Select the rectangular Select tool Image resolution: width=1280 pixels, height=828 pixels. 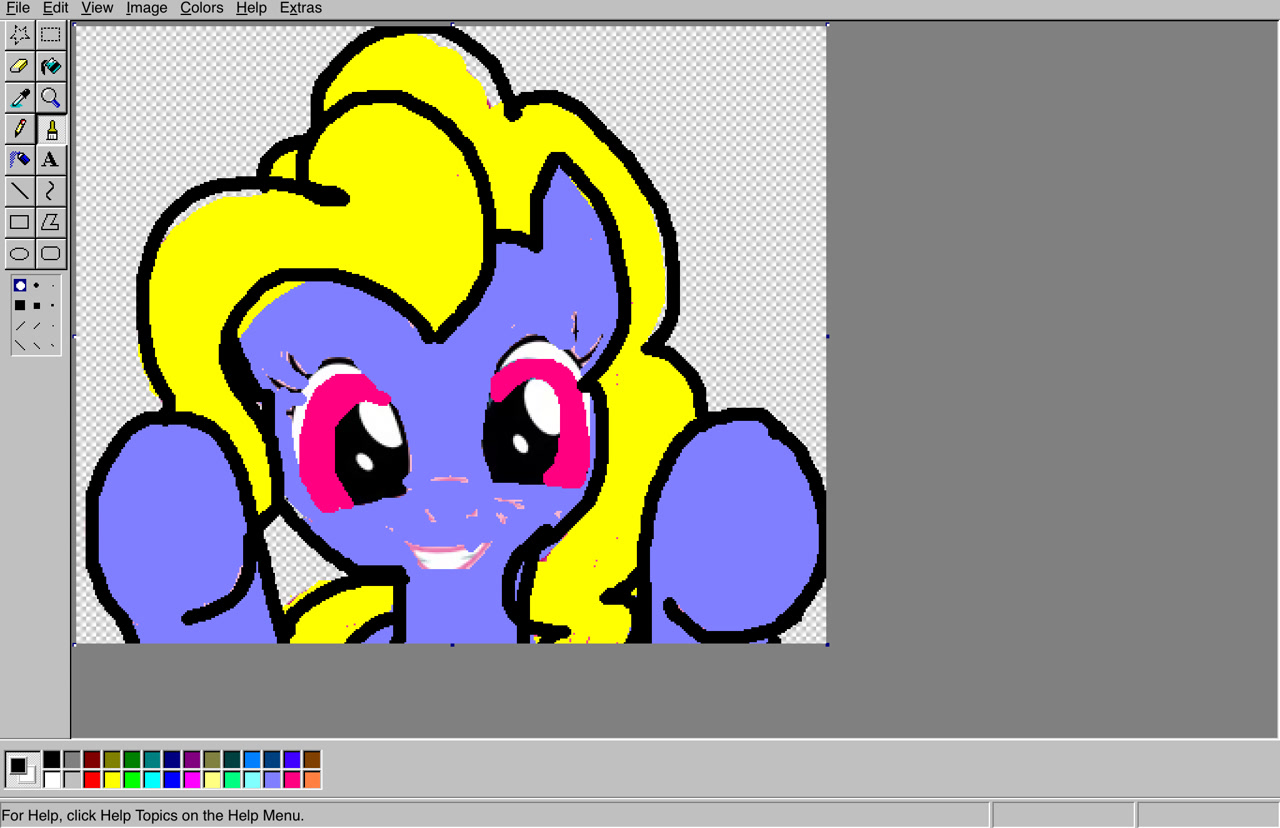point(51,34)
